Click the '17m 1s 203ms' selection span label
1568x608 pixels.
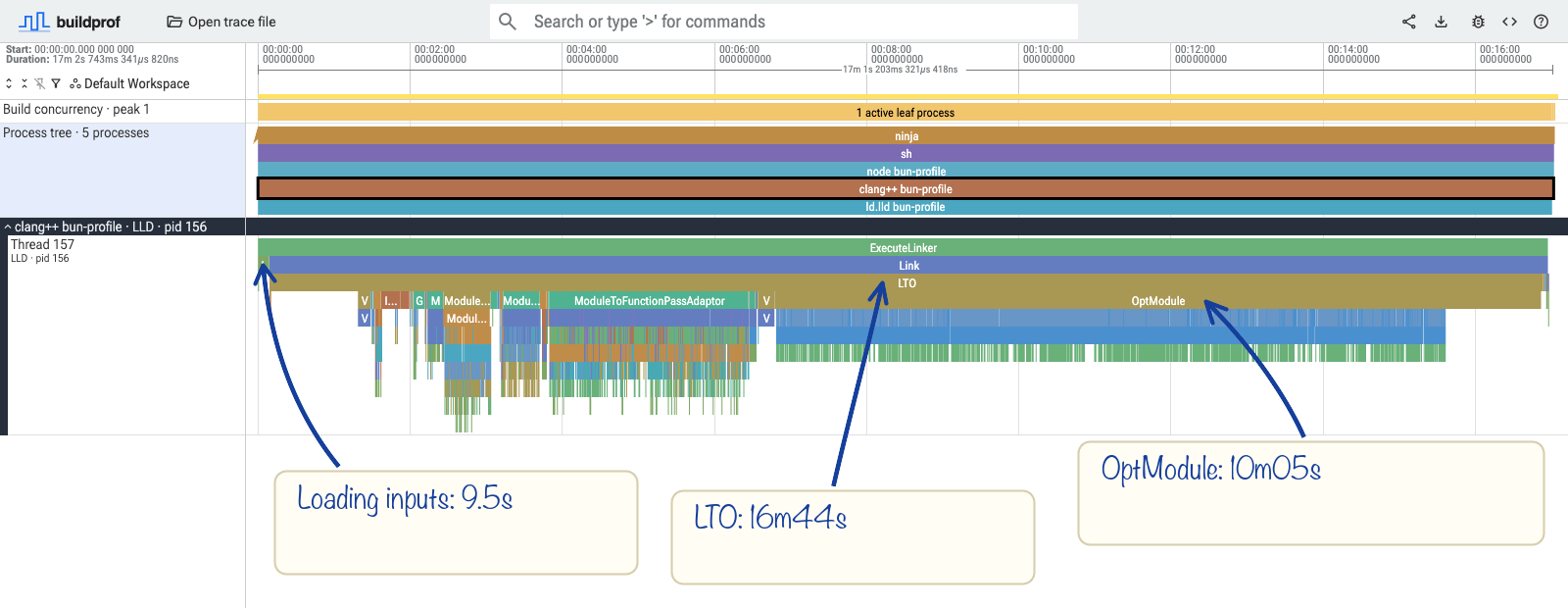point(900,70)
